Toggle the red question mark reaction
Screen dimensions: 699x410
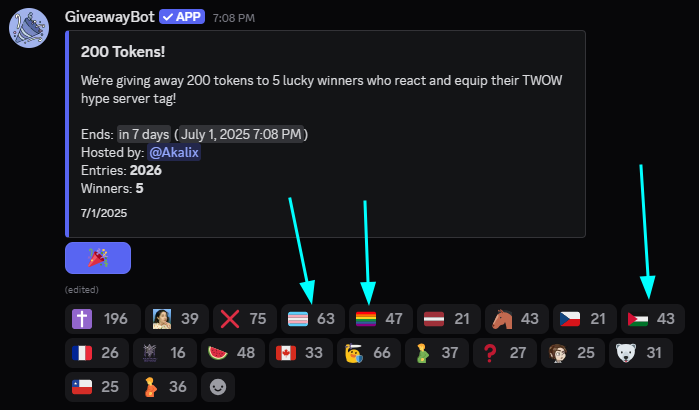coord(505,353)
